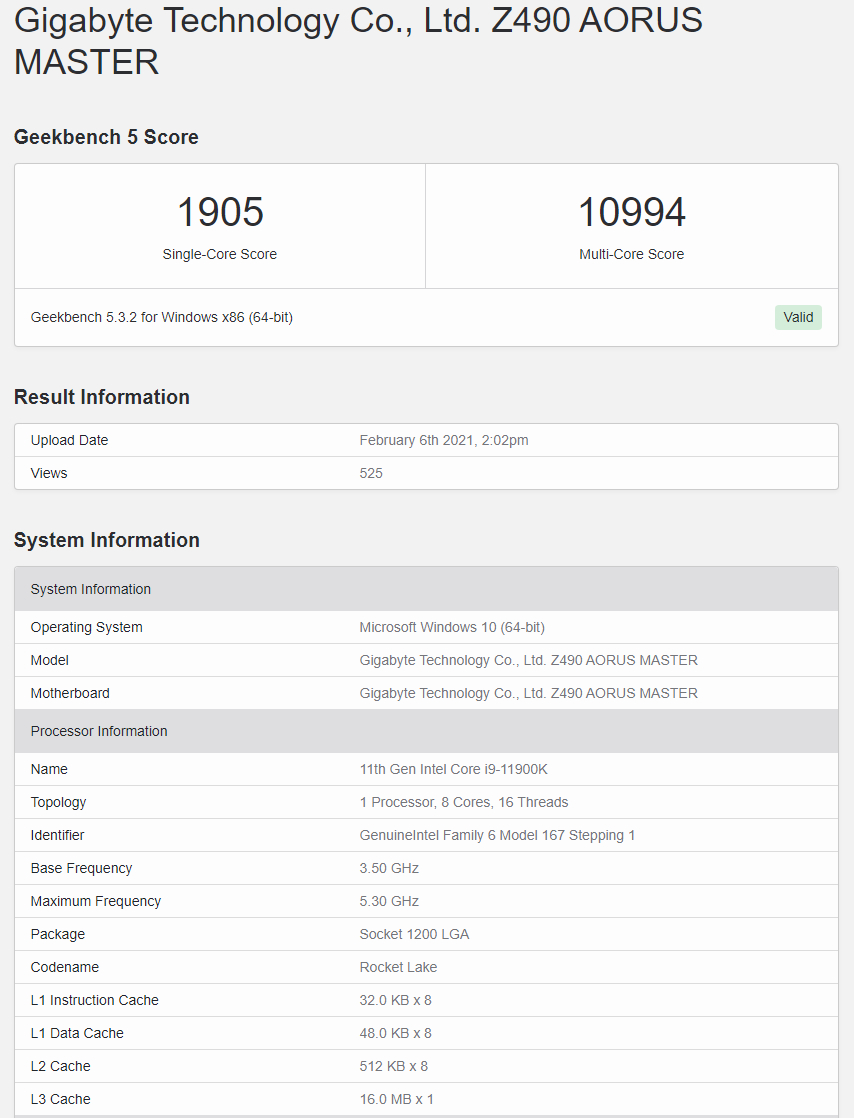854x1118 pixels.
Task: Click the page title Z490 AORUS MASTER heading
Action: (x=358, y=40)
